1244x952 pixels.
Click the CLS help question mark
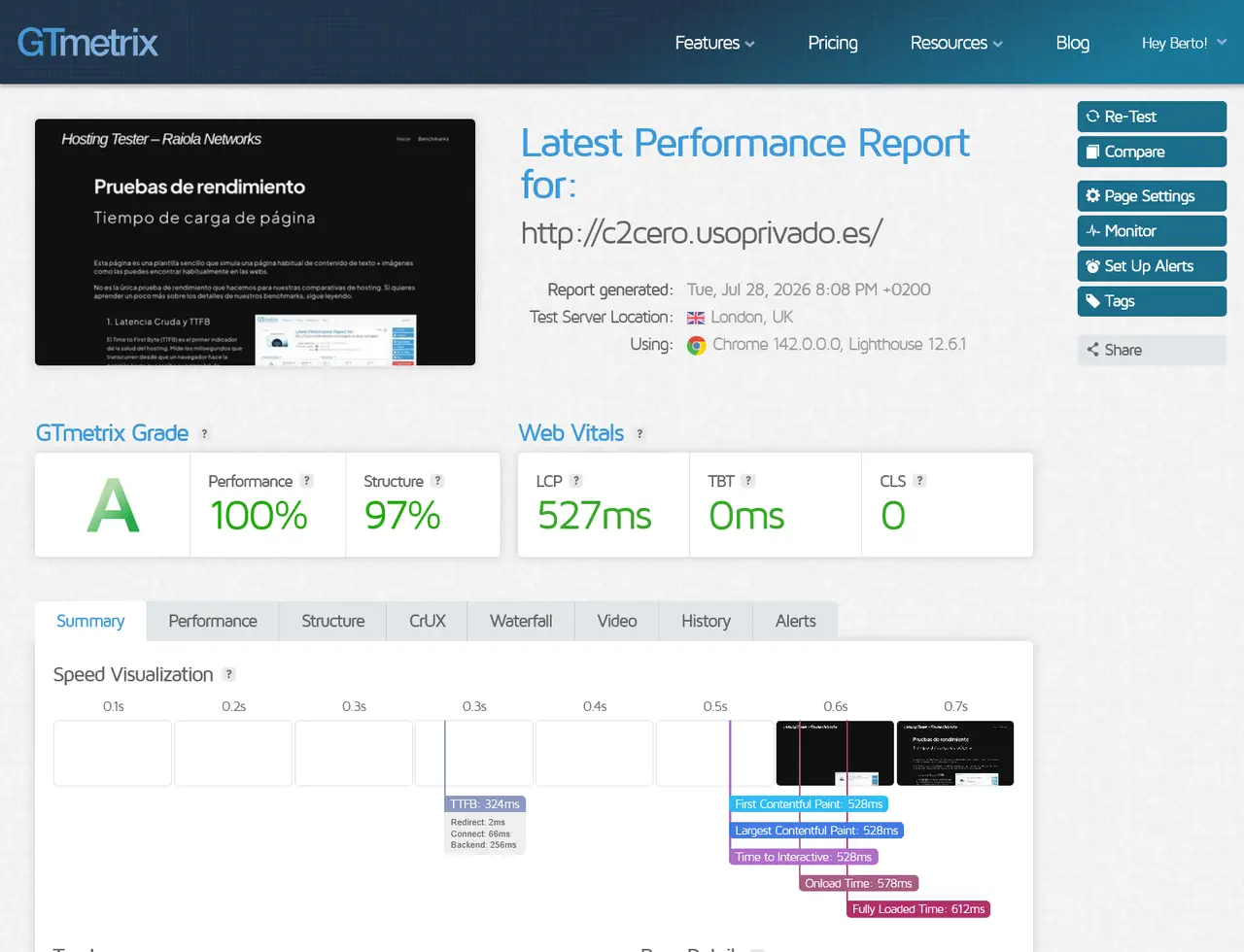coord(920,481)
